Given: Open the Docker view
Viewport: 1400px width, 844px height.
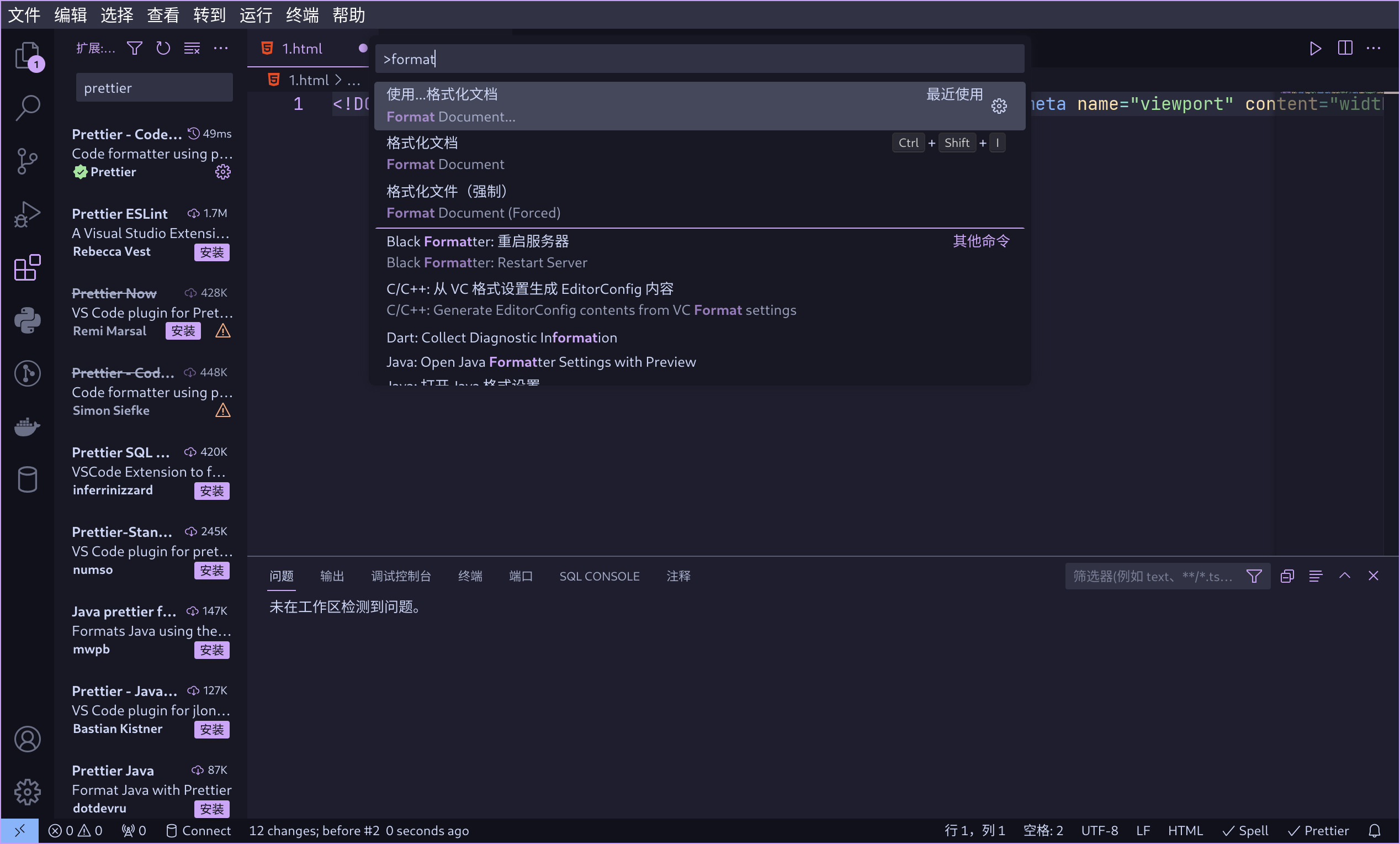Looking at the screenshot, I should tap(26, 427).
